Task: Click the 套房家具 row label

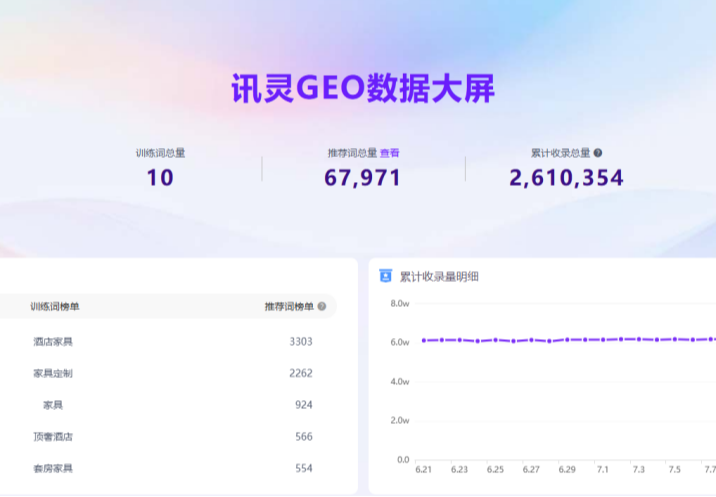Action: point(53,468)
